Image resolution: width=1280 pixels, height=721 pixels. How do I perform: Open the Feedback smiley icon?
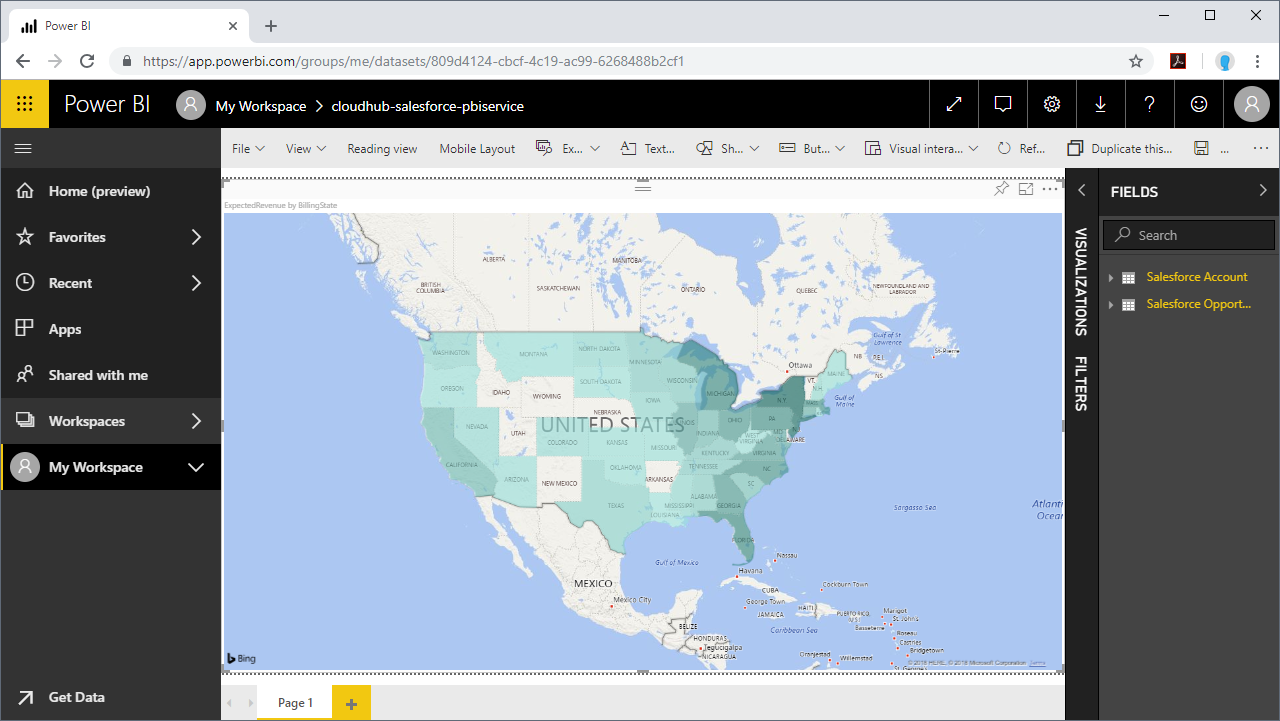tap(1199, 104)
